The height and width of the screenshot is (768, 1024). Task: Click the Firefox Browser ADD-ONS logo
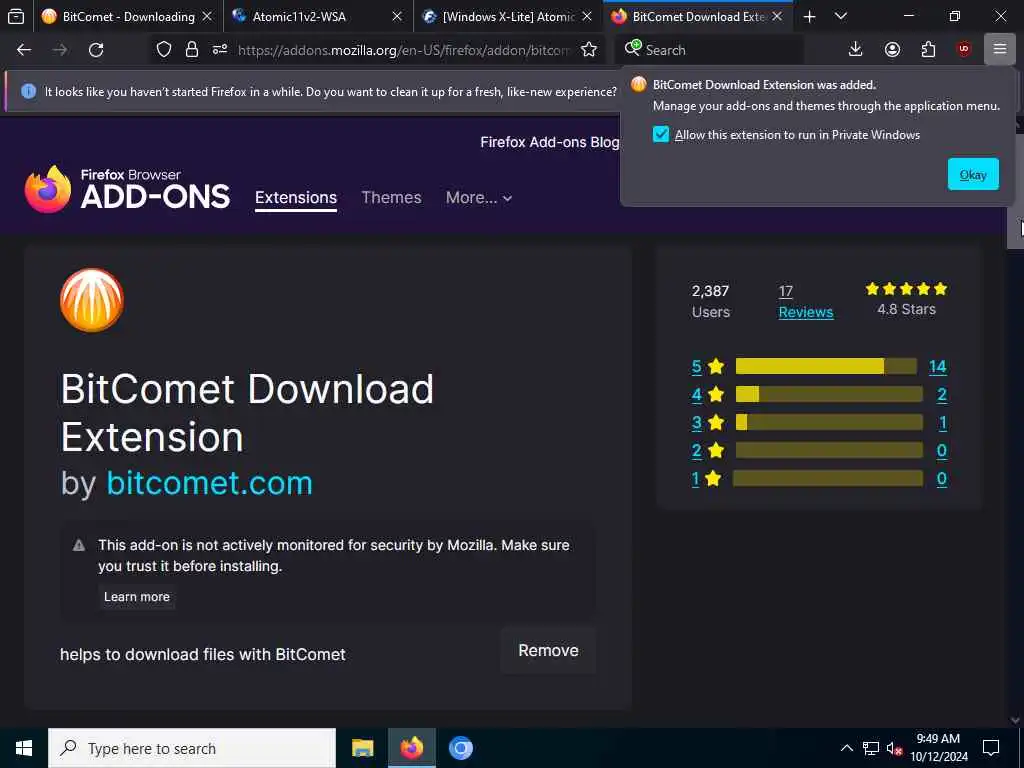coord(127,189)
